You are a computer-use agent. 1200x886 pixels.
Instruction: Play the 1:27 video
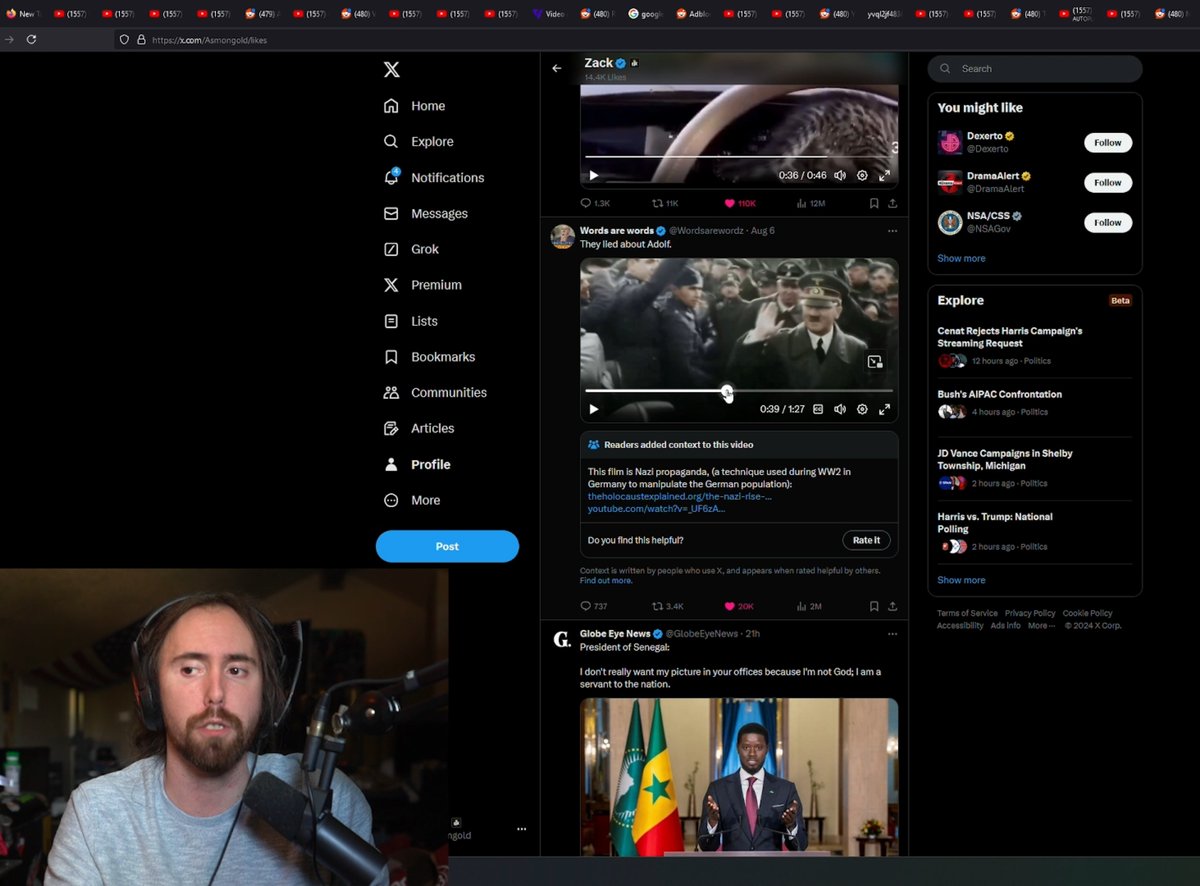594,409
